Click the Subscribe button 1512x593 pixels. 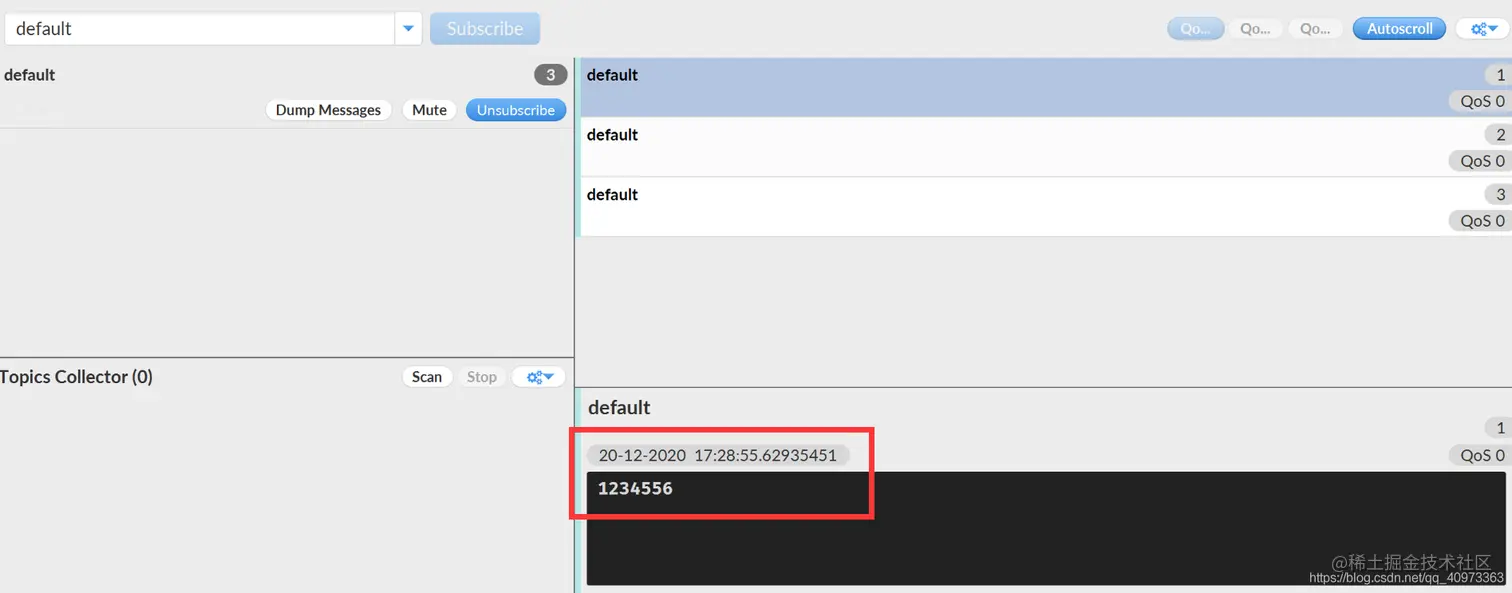[485, 29]
